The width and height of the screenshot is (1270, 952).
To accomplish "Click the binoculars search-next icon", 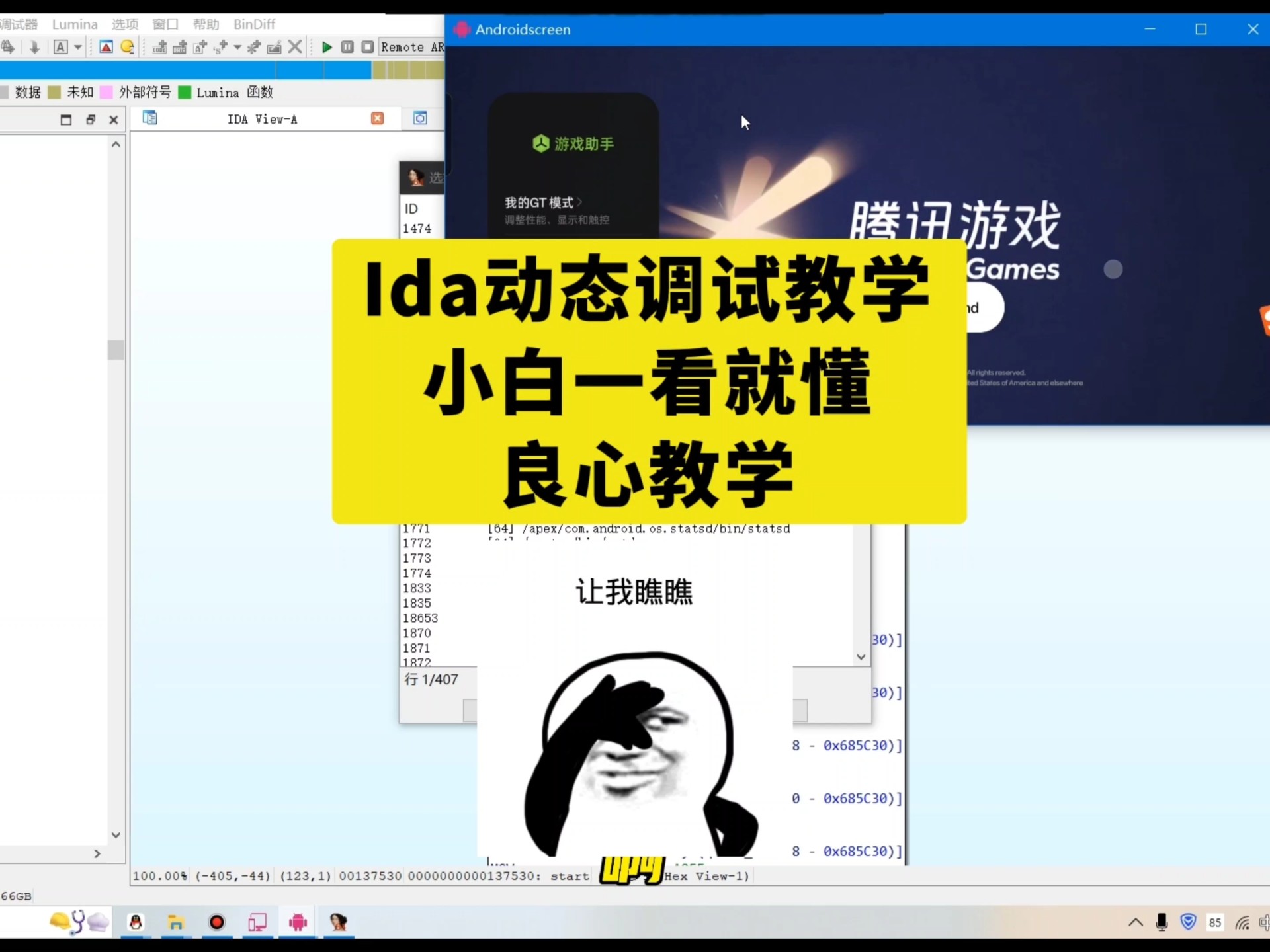I will [7, 47].
